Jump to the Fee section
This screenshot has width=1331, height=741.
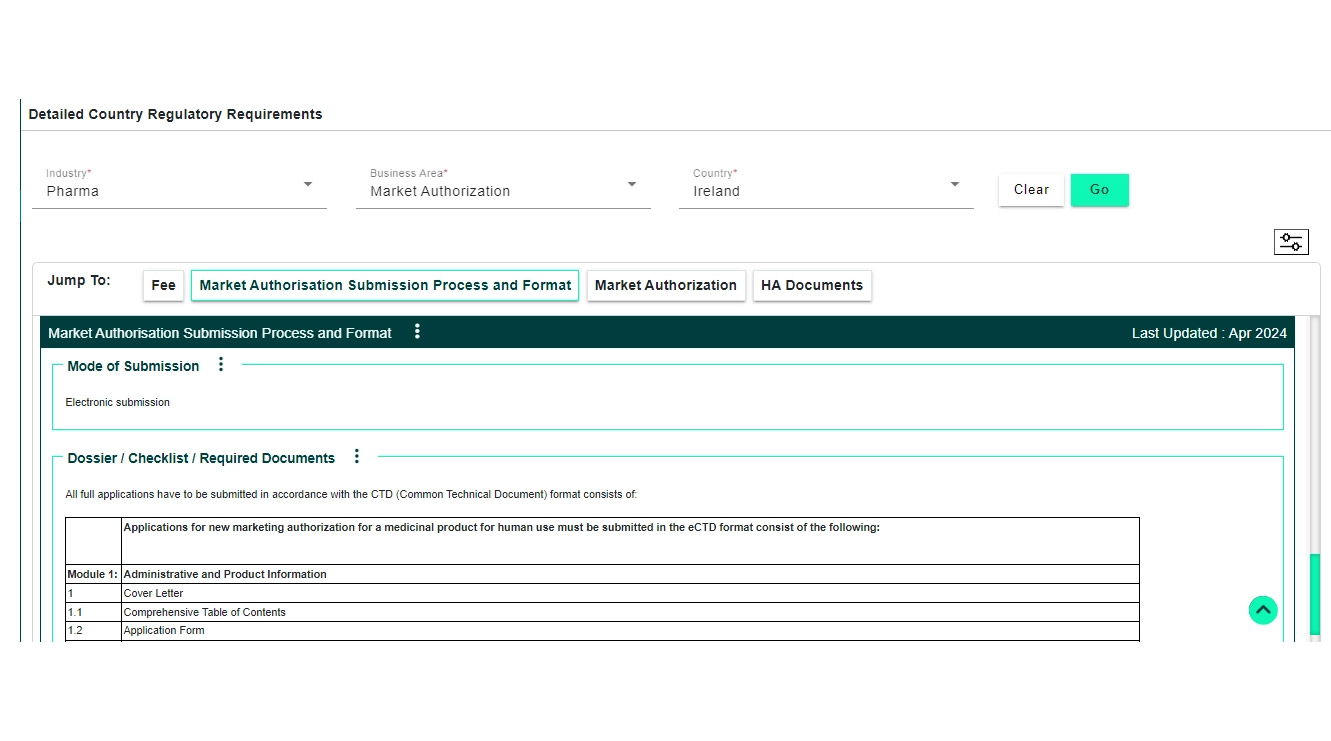(x=163, y=285)
